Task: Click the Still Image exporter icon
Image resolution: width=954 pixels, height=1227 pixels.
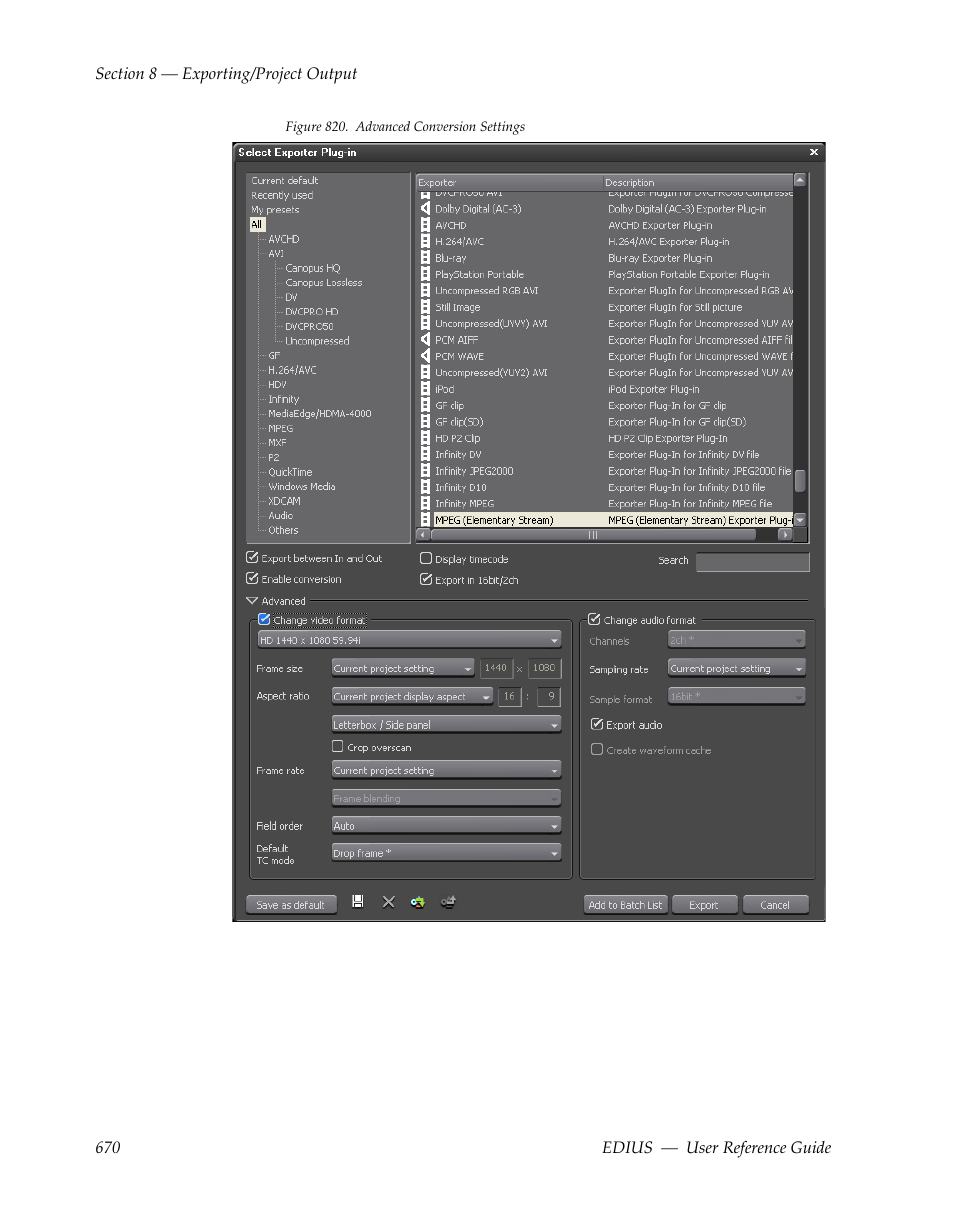Action: 425,307
